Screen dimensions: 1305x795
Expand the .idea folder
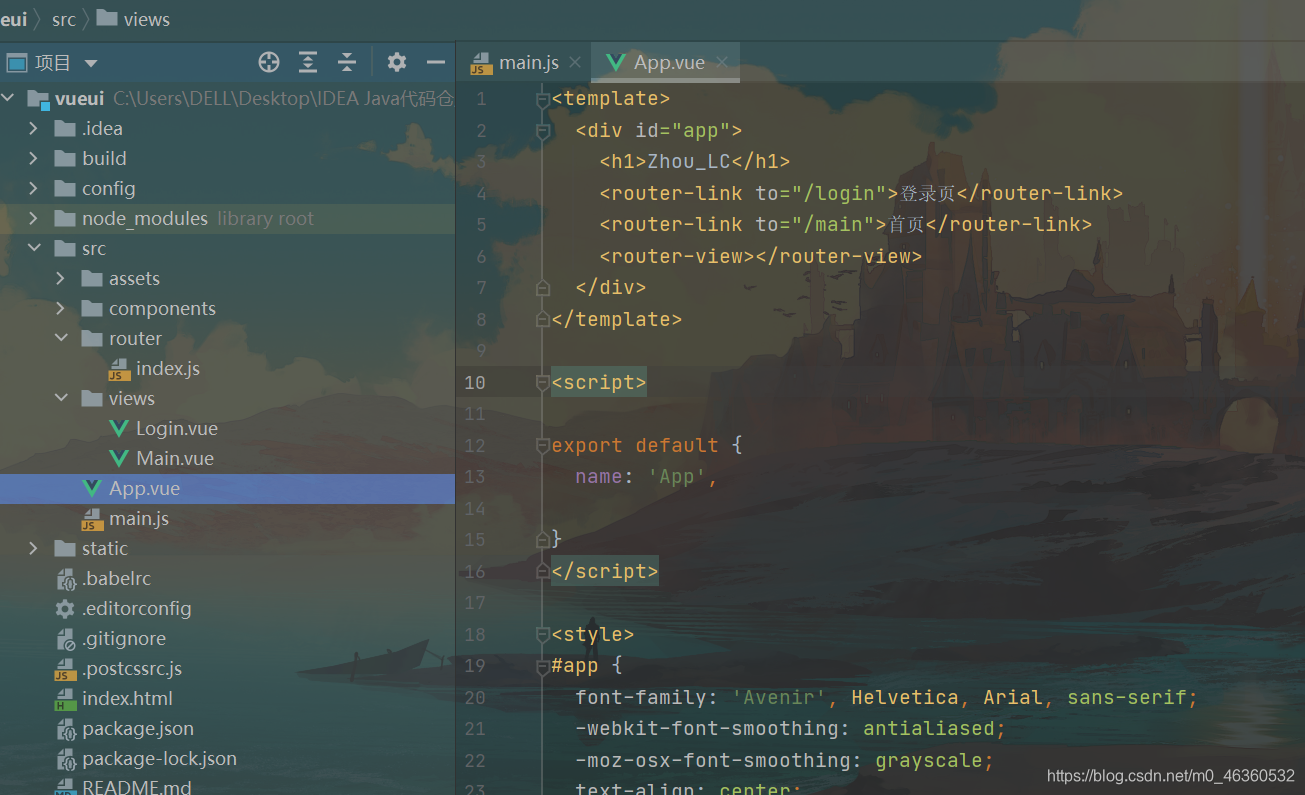pyautogui.click(x=34, y=128)
